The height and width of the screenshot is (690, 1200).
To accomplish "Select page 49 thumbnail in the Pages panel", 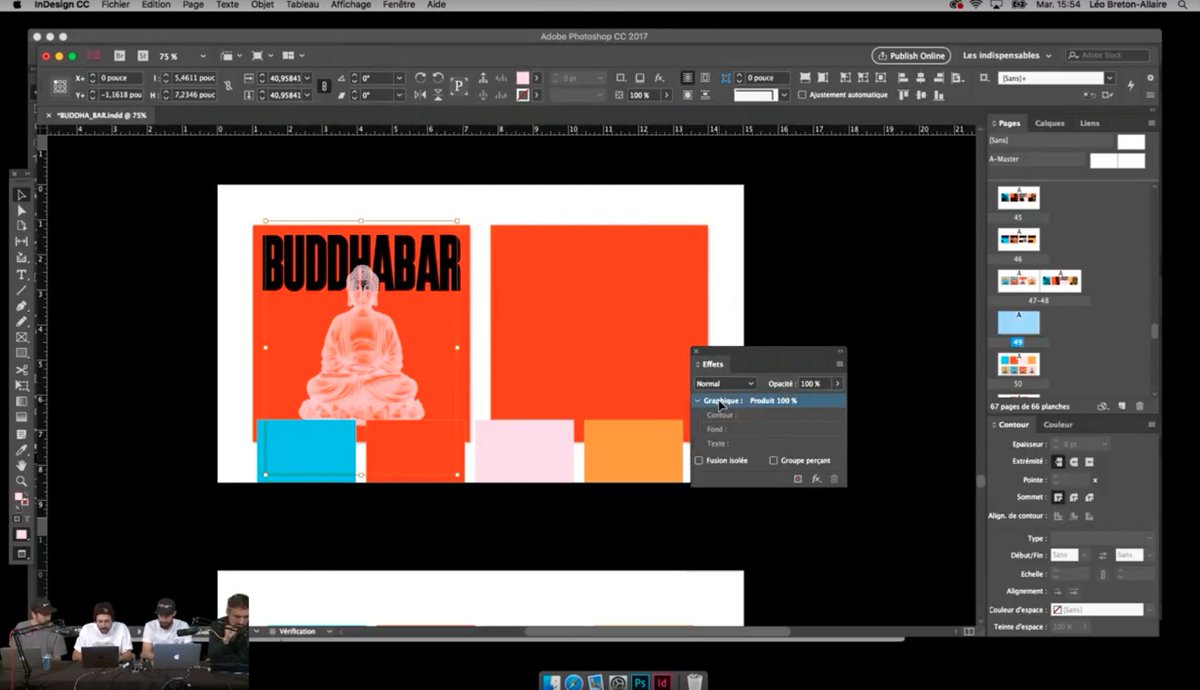I will point(1018,320).
